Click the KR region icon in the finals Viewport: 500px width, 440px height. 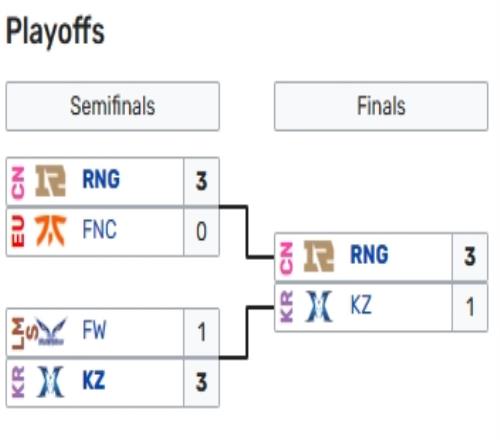286,307
